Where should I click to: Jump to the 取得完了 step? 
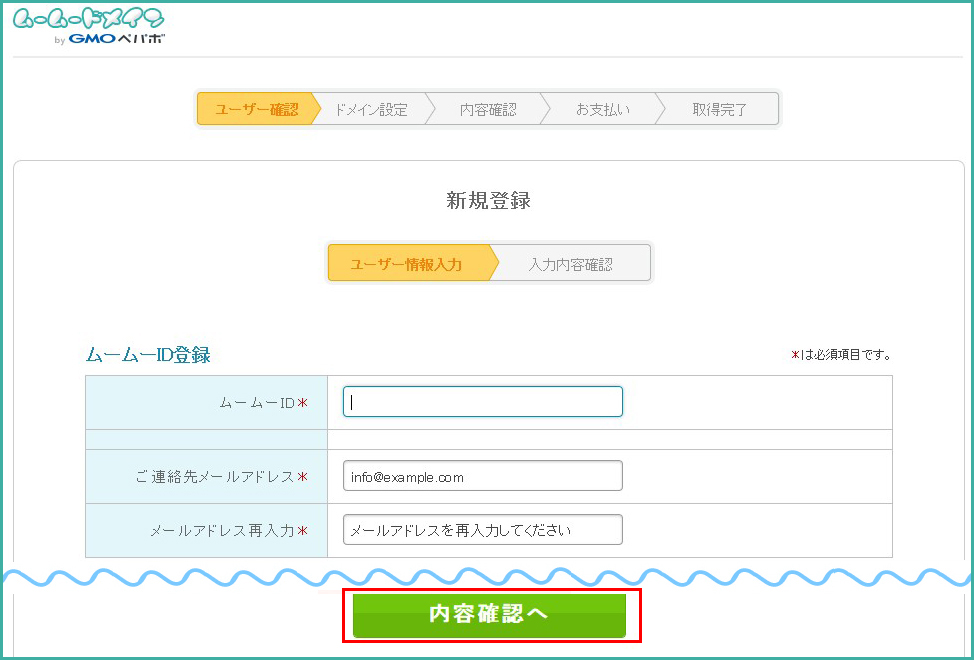coord(719,110)
